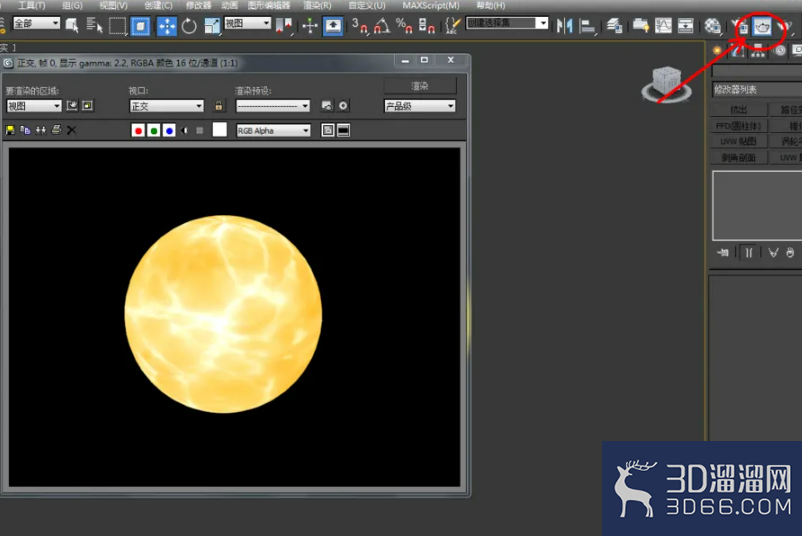The height and width of the screenshot is (536, 802).
Task: Toggle monochrome display
Action: [199, 130]
